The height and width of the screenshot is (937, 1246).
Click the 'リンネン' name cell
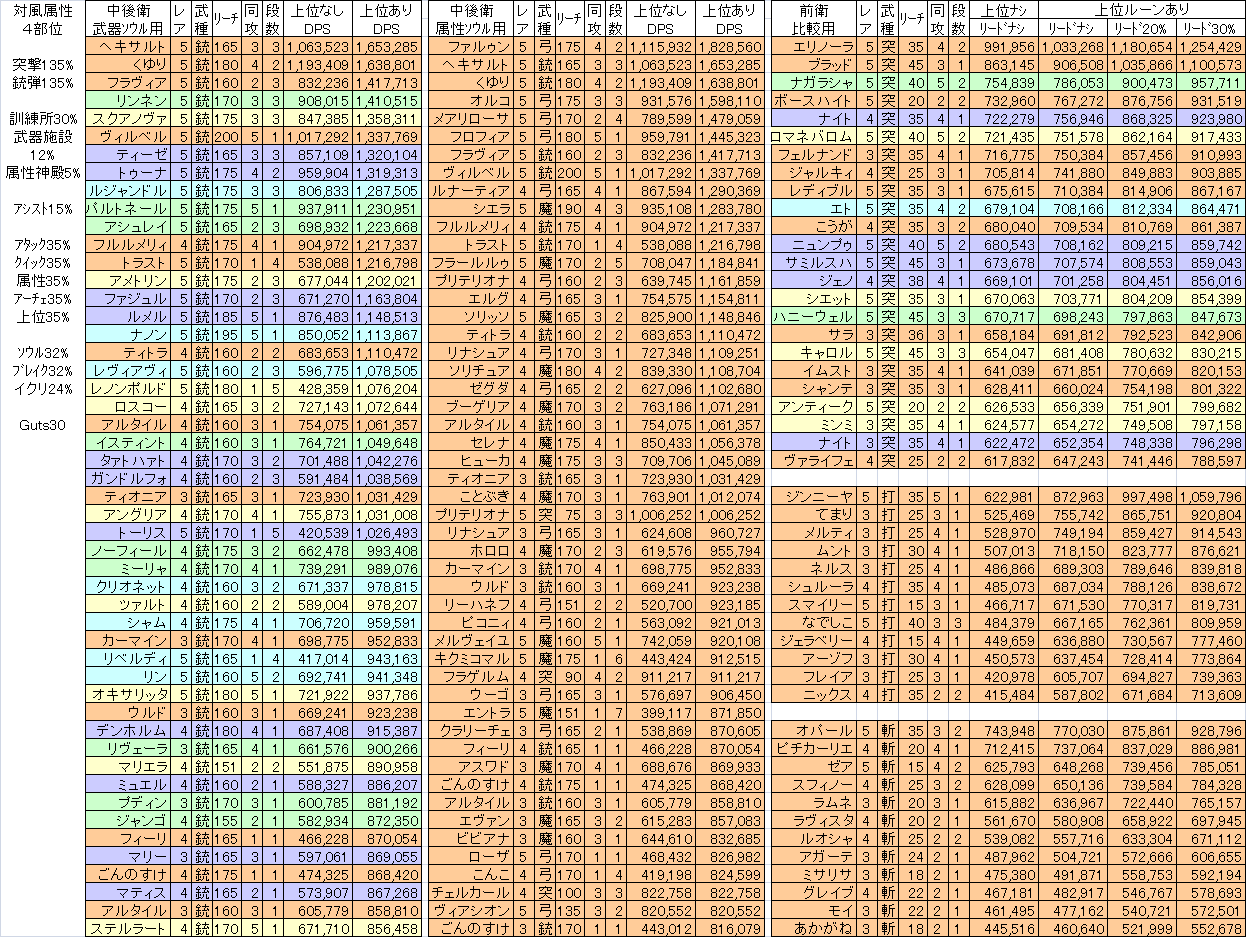pyautogui.click(x=127, y=100)
